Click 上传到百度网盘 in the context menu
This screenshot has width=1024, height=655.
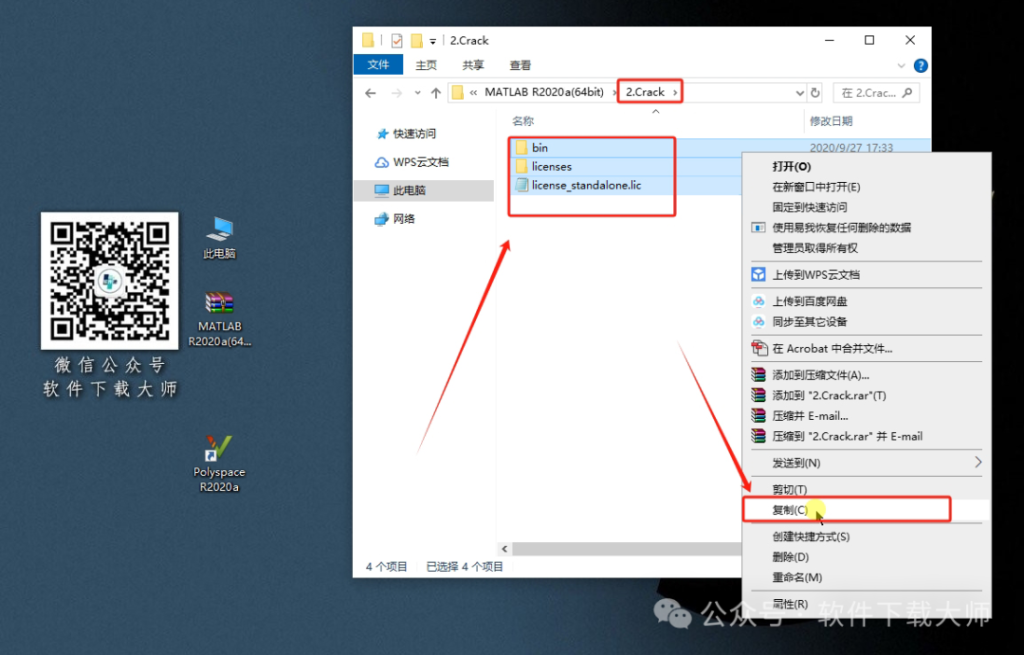click(x=809, y=301)
